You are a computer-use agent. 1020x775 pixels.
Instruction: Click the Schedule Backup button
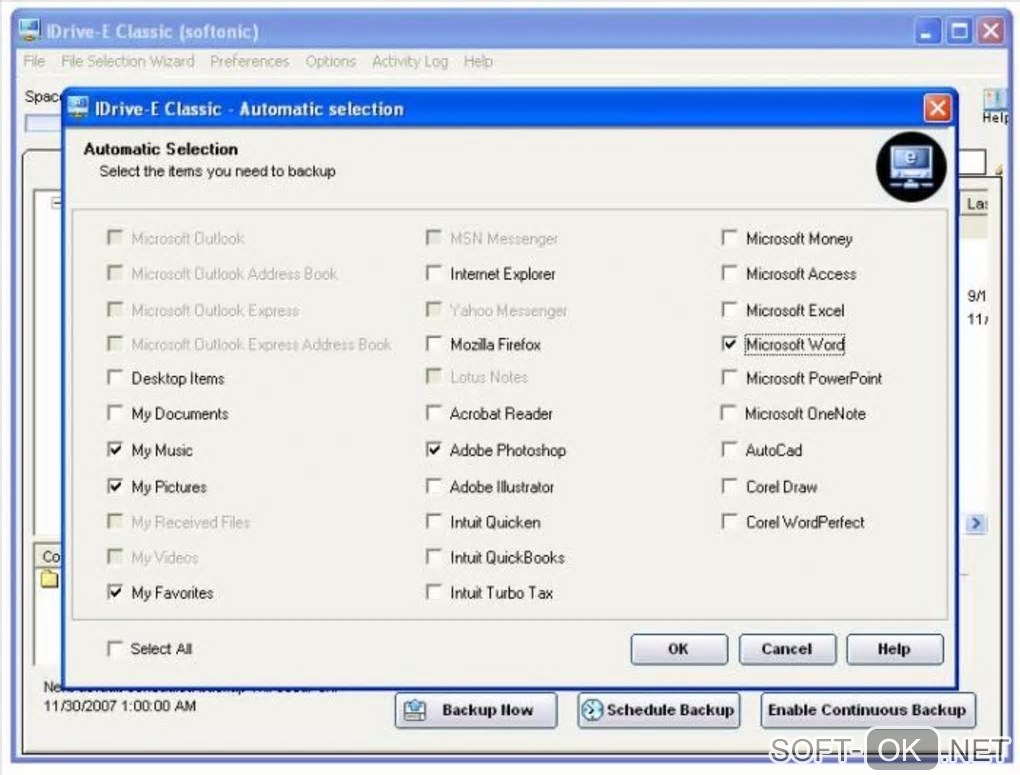click(658, 710)
